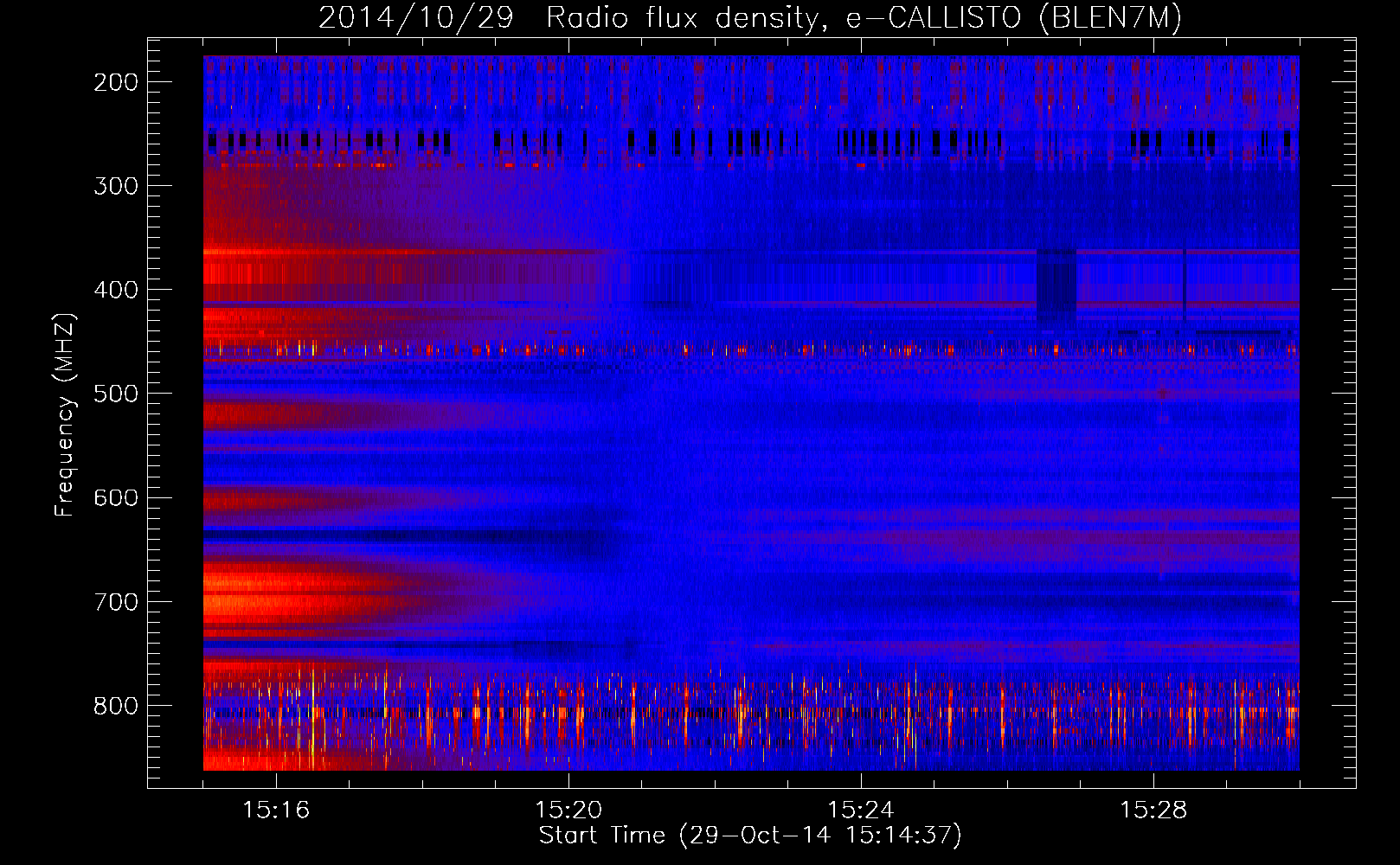Image resolution: width=1400 pixels, height=865 pixels.
Task: Click the 15:16 time tick label
Action: (x=276, y=811)
